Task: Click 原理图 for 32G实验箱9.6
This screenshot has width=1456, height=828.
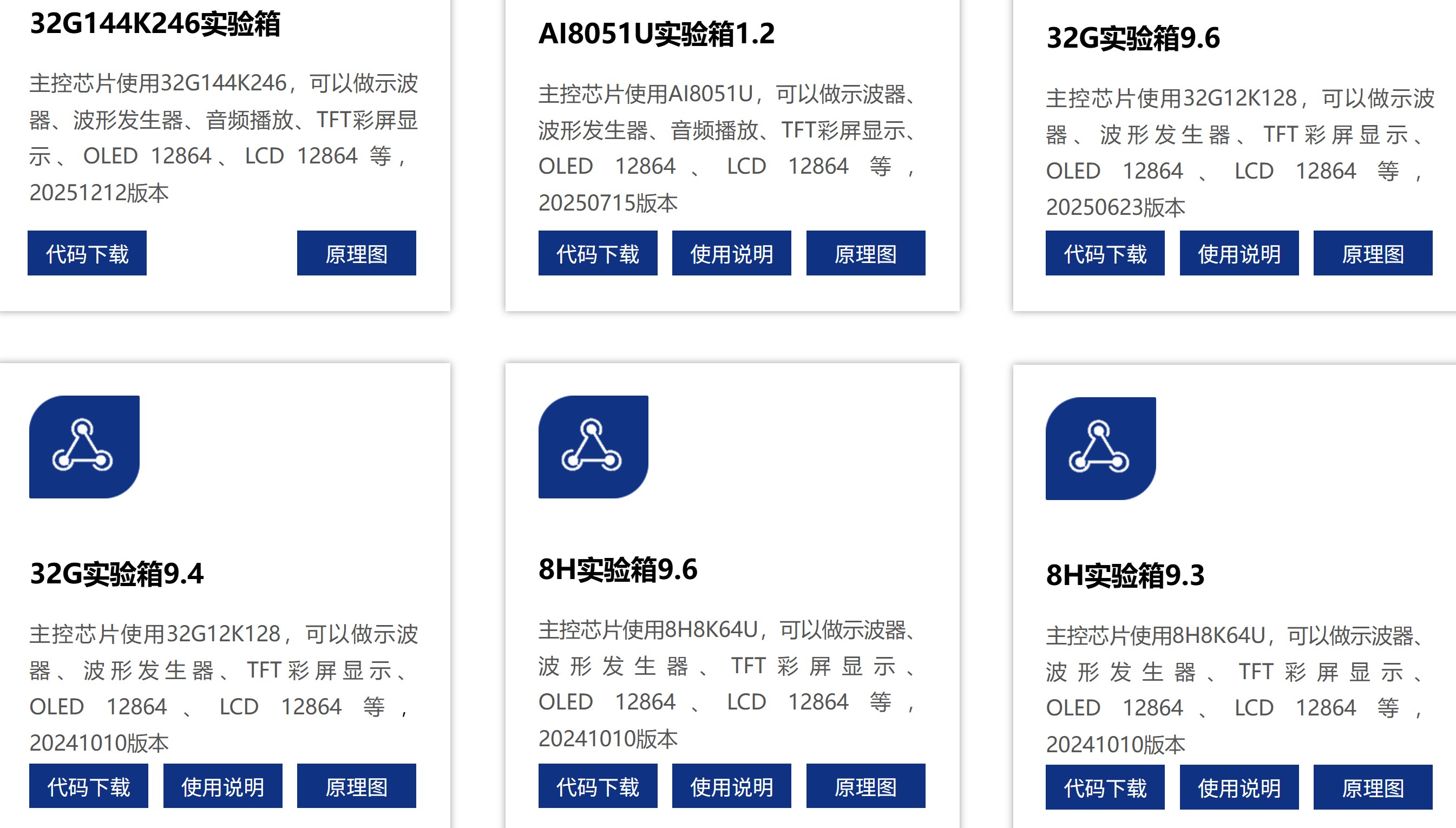Action: tap(1373, 254)
